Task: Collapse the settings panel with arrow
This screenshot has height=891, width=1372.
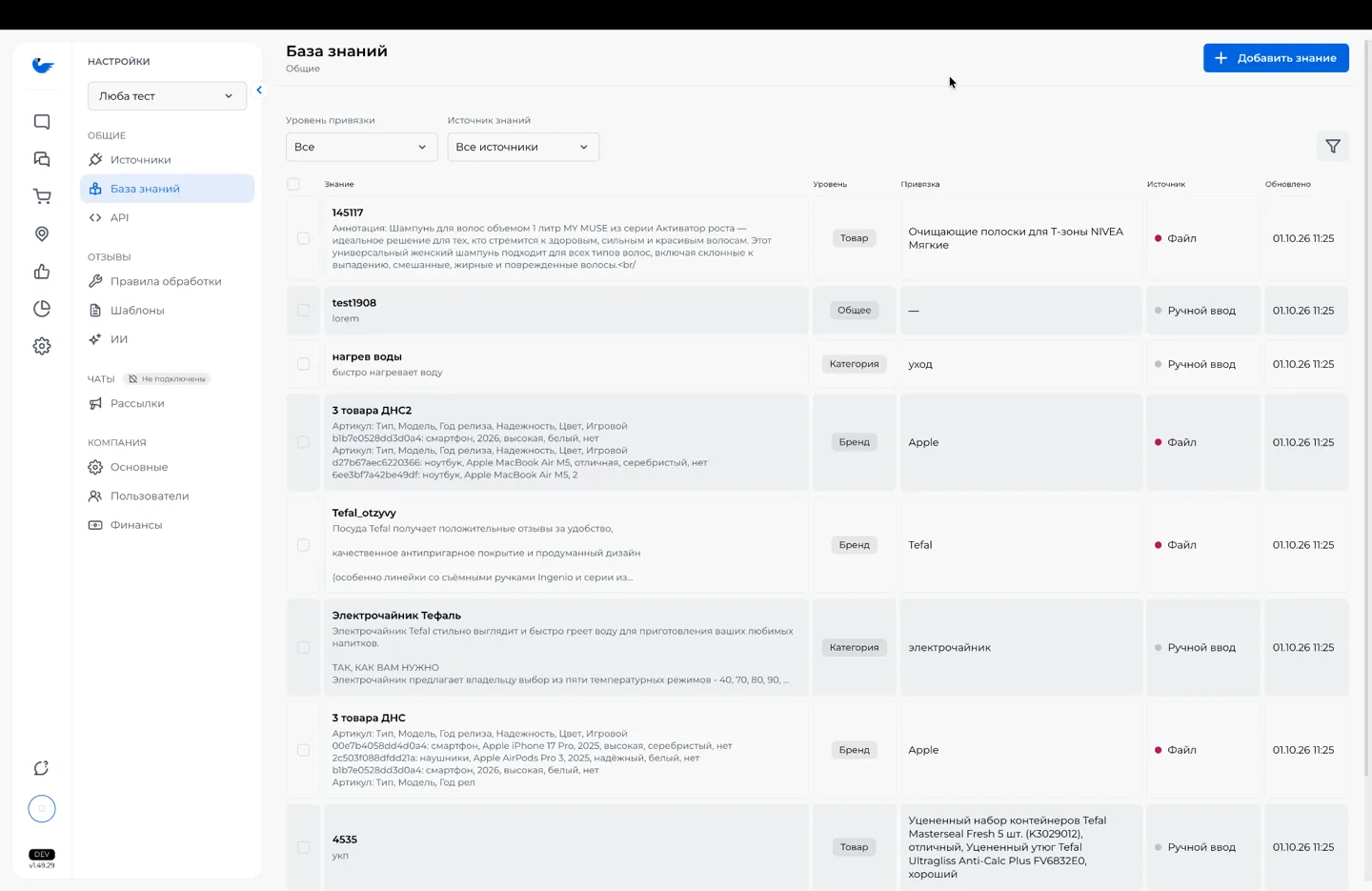Action: 259,91
